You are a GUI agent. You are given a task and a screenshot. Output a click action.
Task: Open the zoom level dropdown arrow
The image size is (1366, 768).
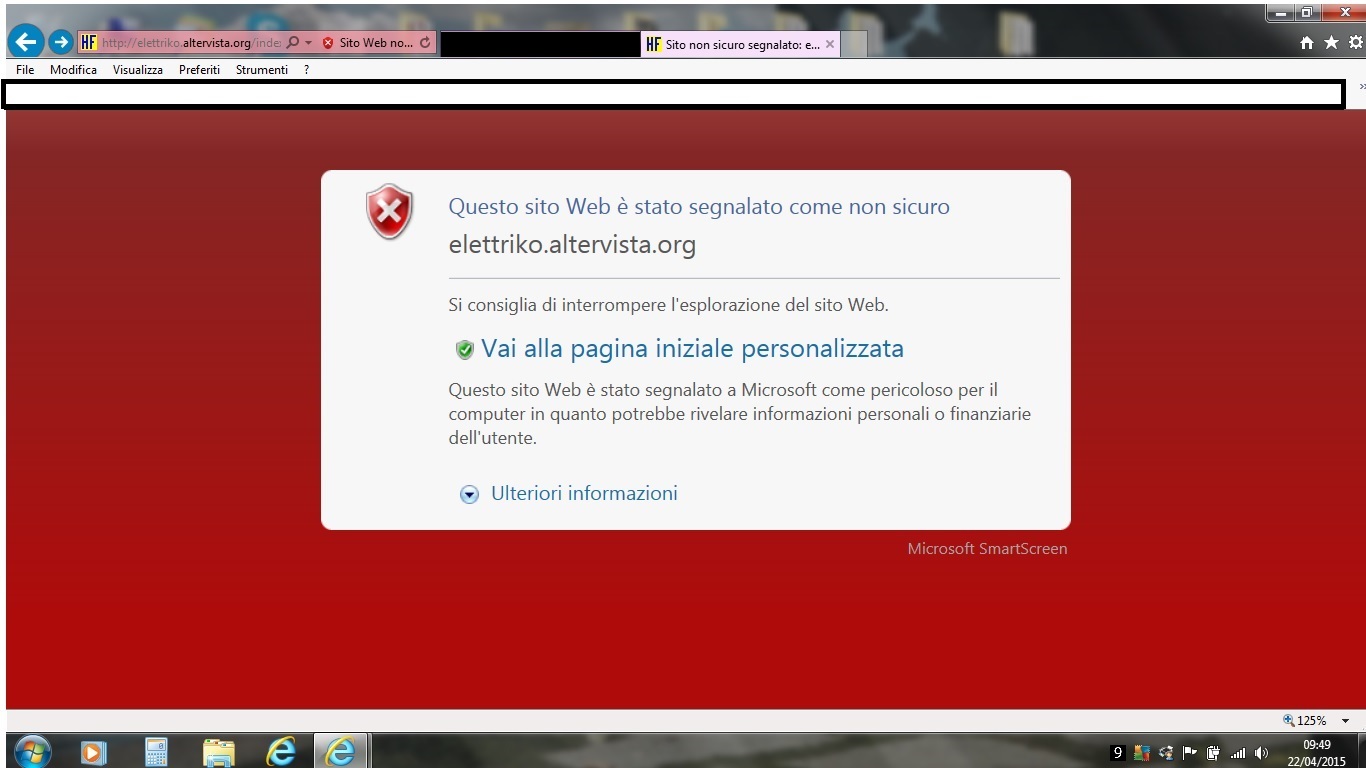1345,721
